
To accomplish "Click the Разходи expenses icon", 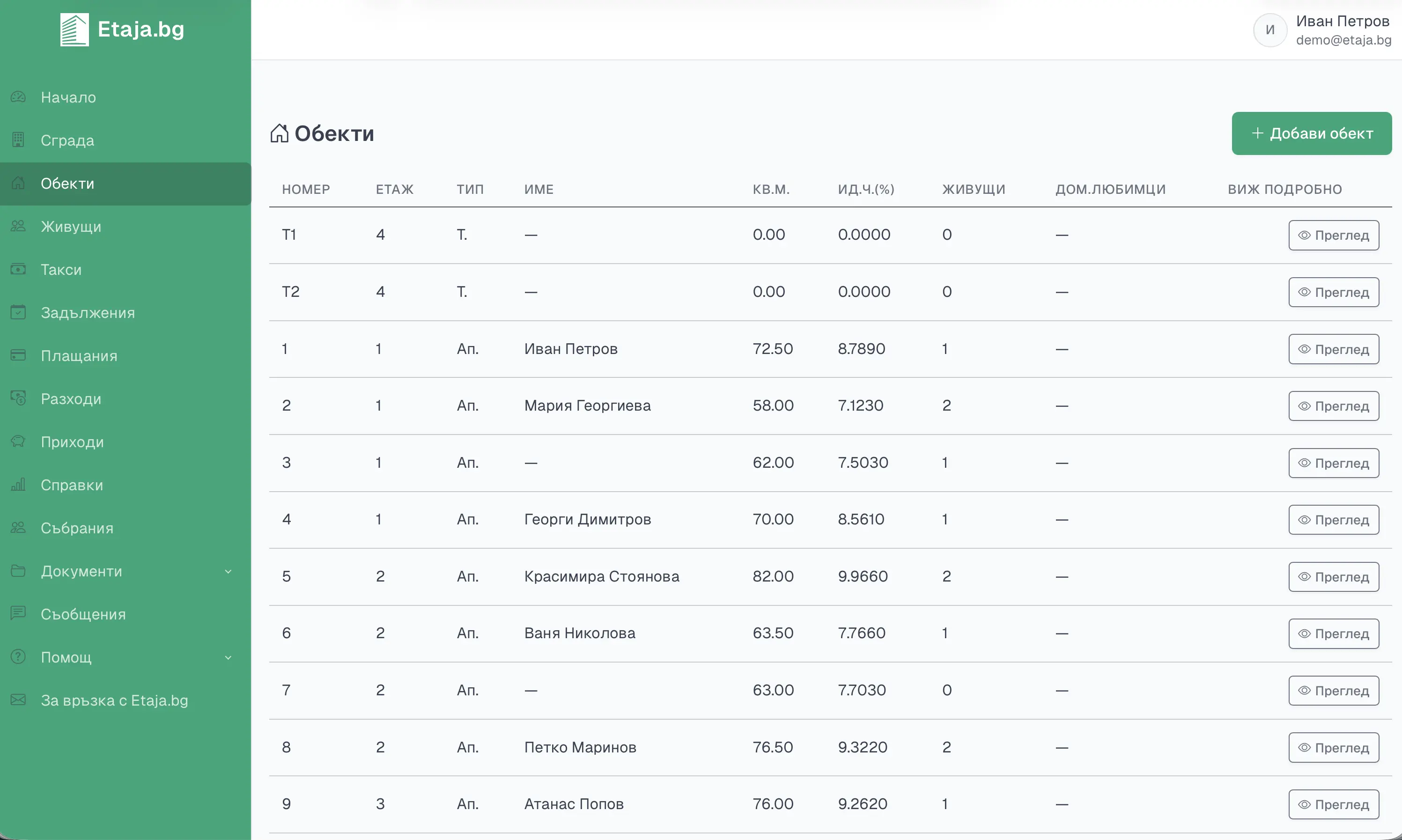I will coord(18,398).
